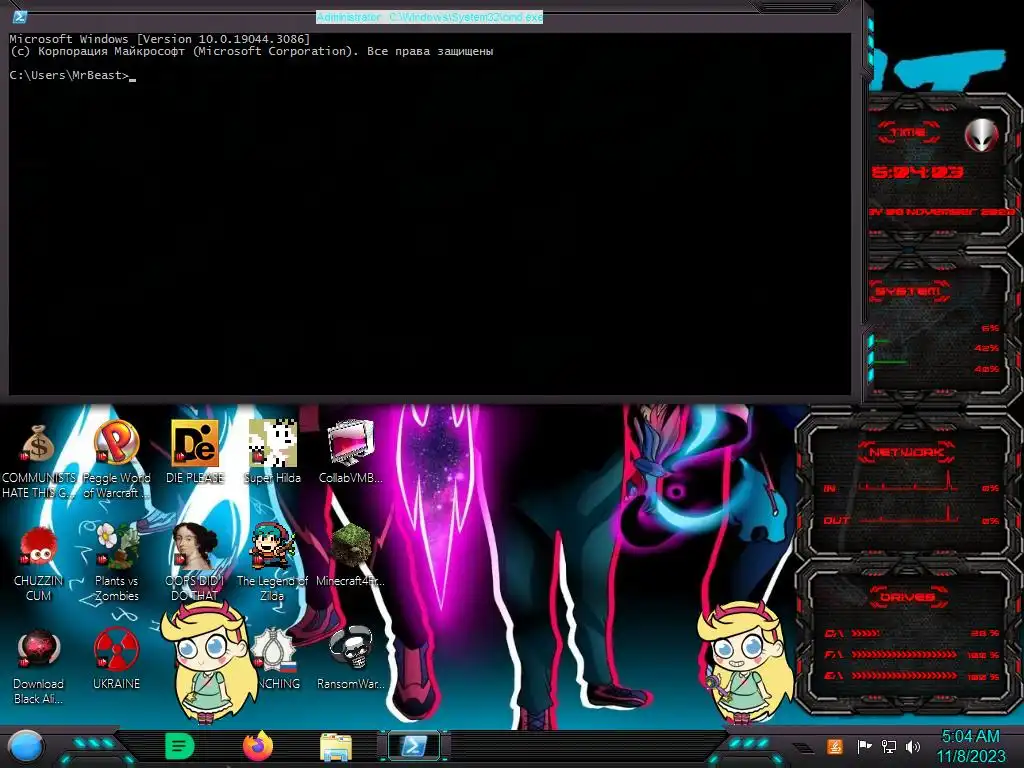Select the Download Black Ali... desktop icon
This screenshot has height=768, width=1024.
pyautogui.click(x=39, y=666)
